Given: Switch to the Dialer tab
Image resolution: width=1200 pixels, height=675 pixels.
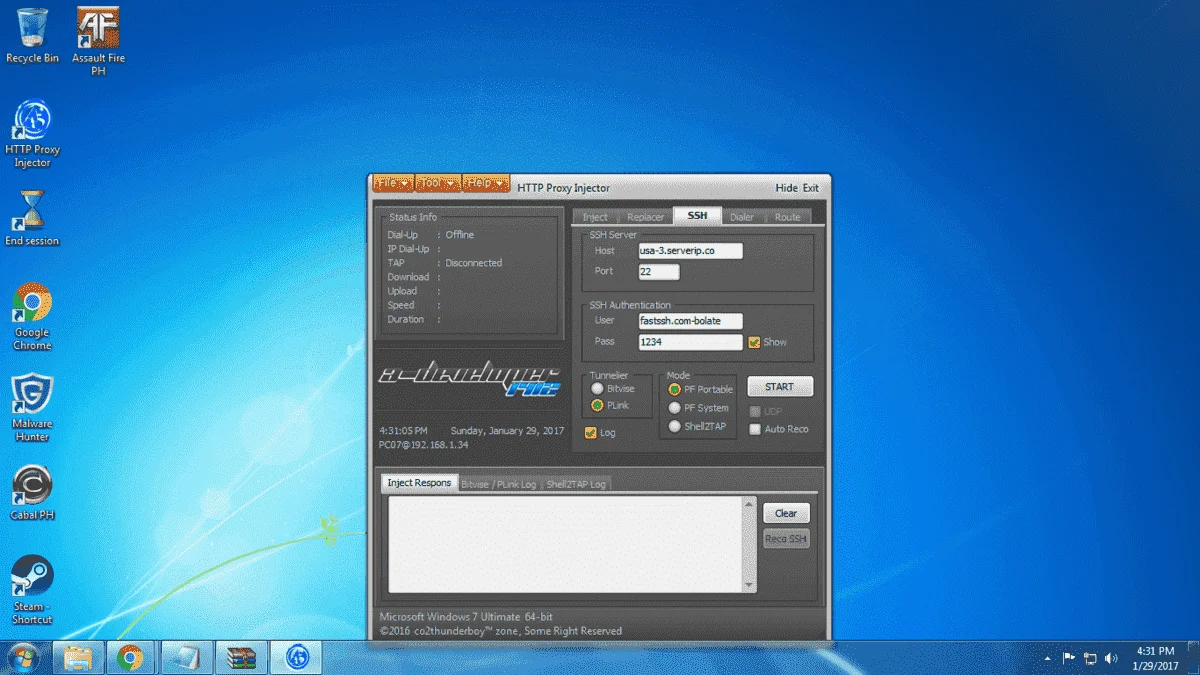Looking at the screenshot, I should tap(742, 217).
